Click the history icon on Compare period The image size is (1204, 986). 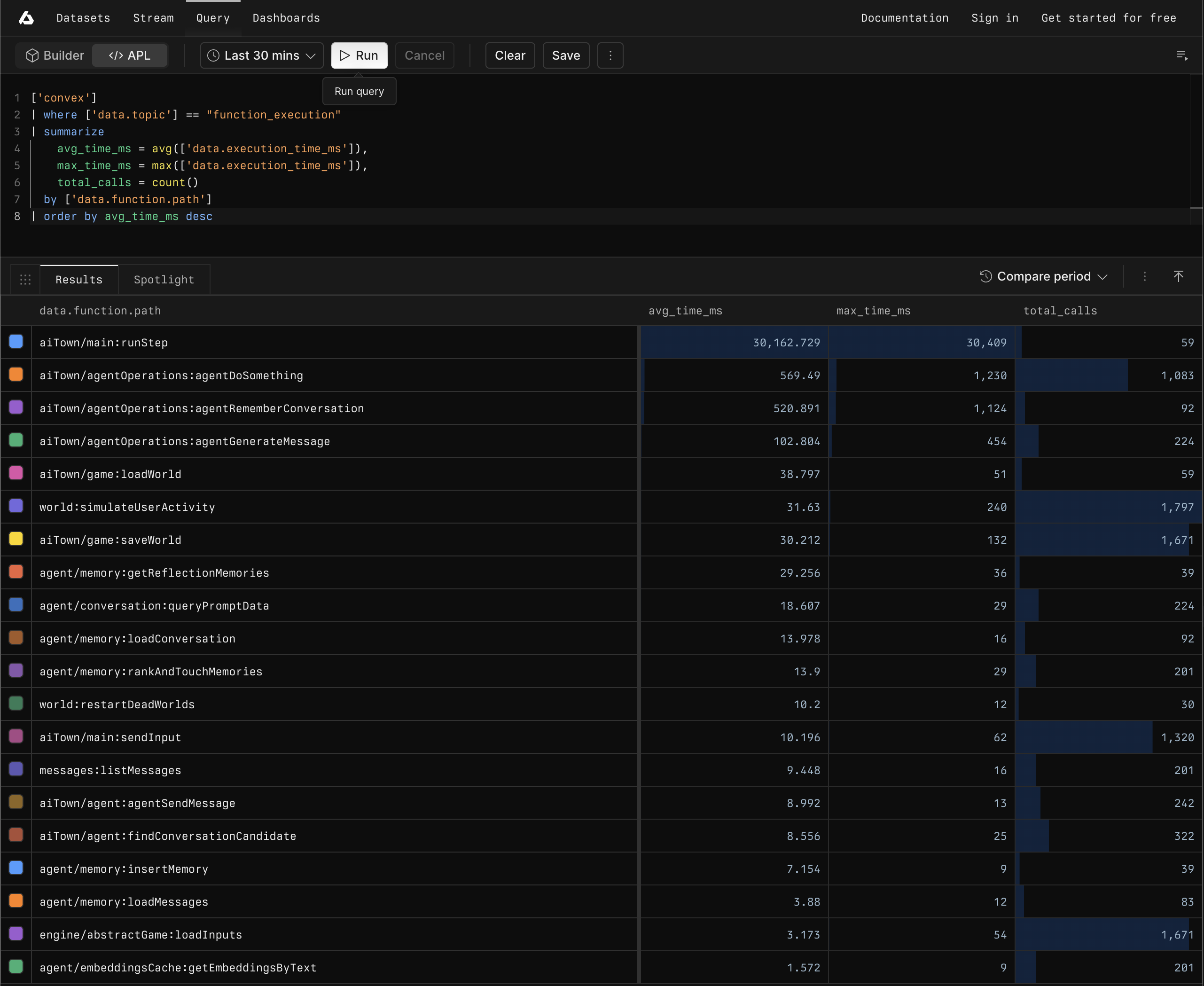pyautogui.click(x=986, y=277)
